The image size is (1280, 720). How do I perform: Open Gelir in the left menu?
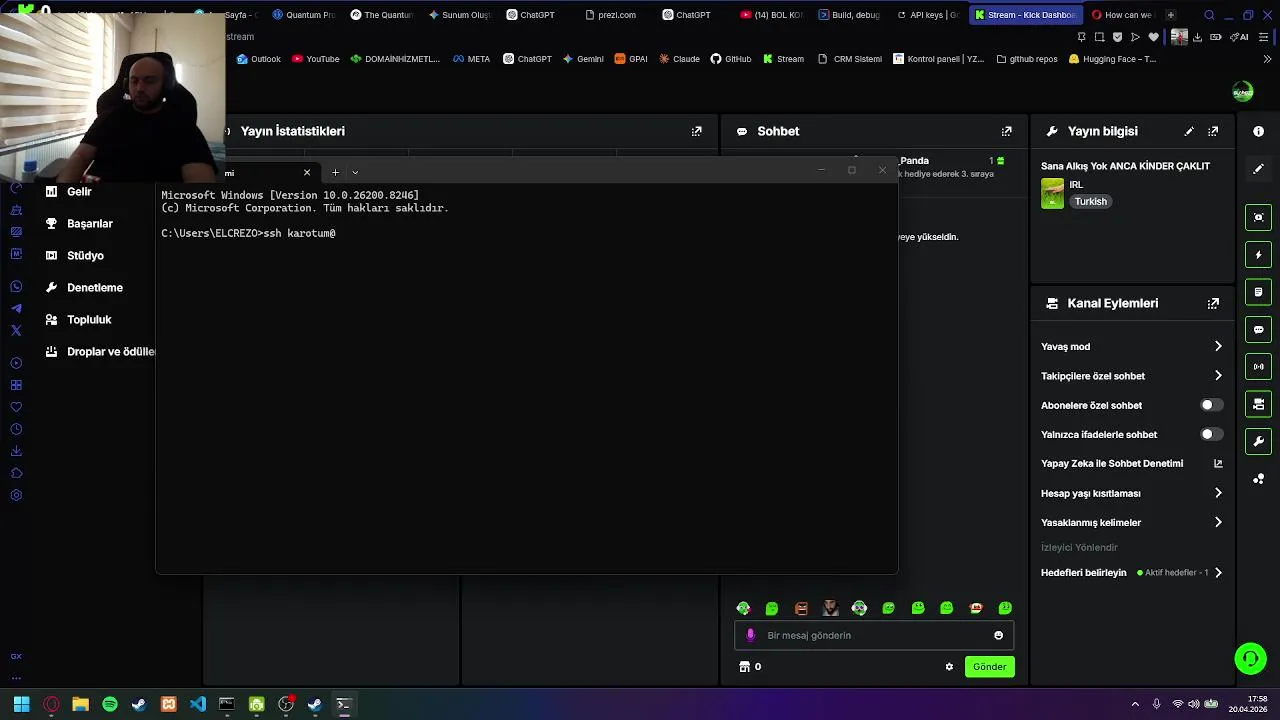(x=79, y=191)
